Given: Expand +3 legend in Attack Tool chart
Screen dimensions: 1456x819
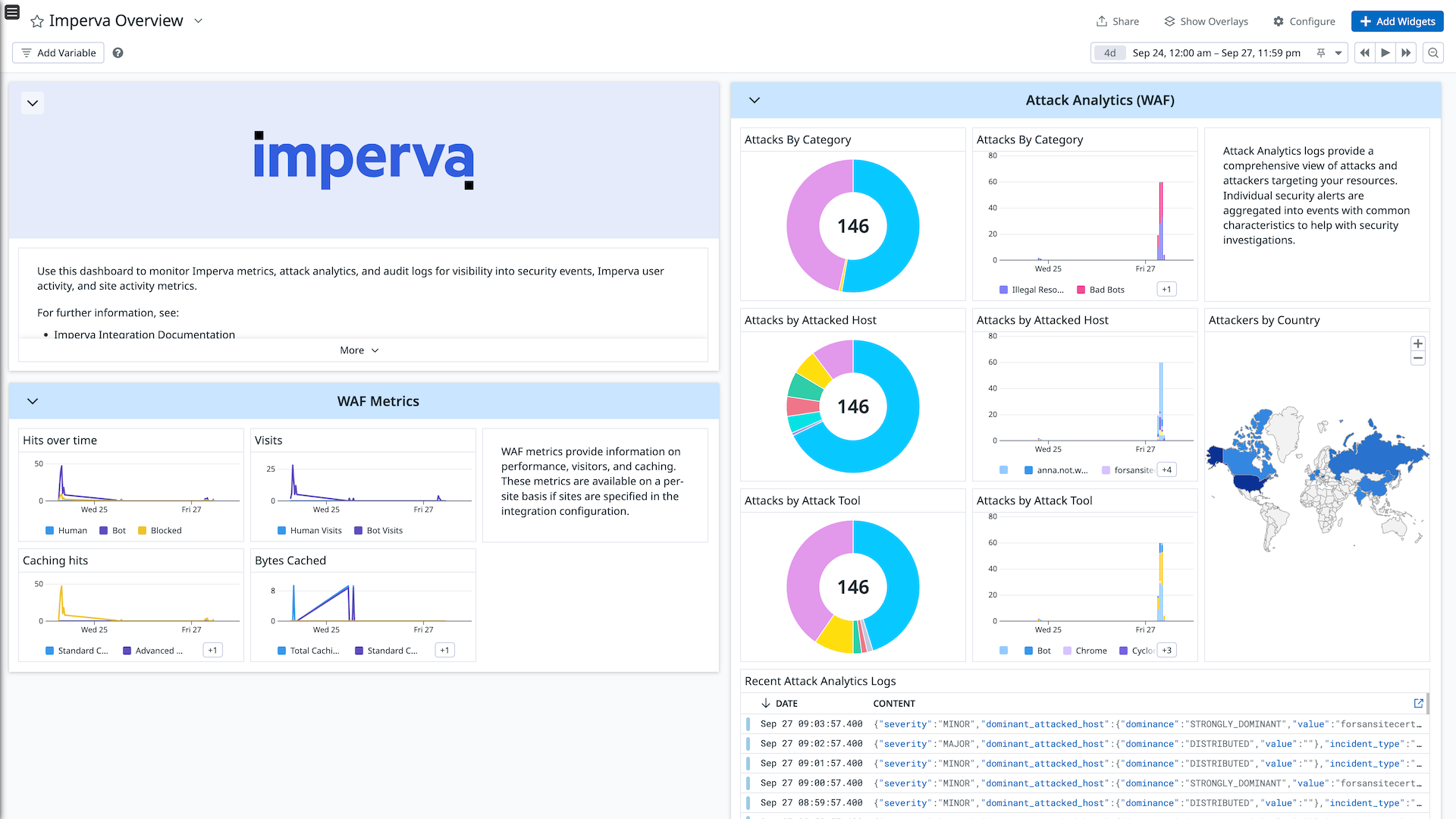Looking at the screenshot, I should click(x=1166, y=651).
